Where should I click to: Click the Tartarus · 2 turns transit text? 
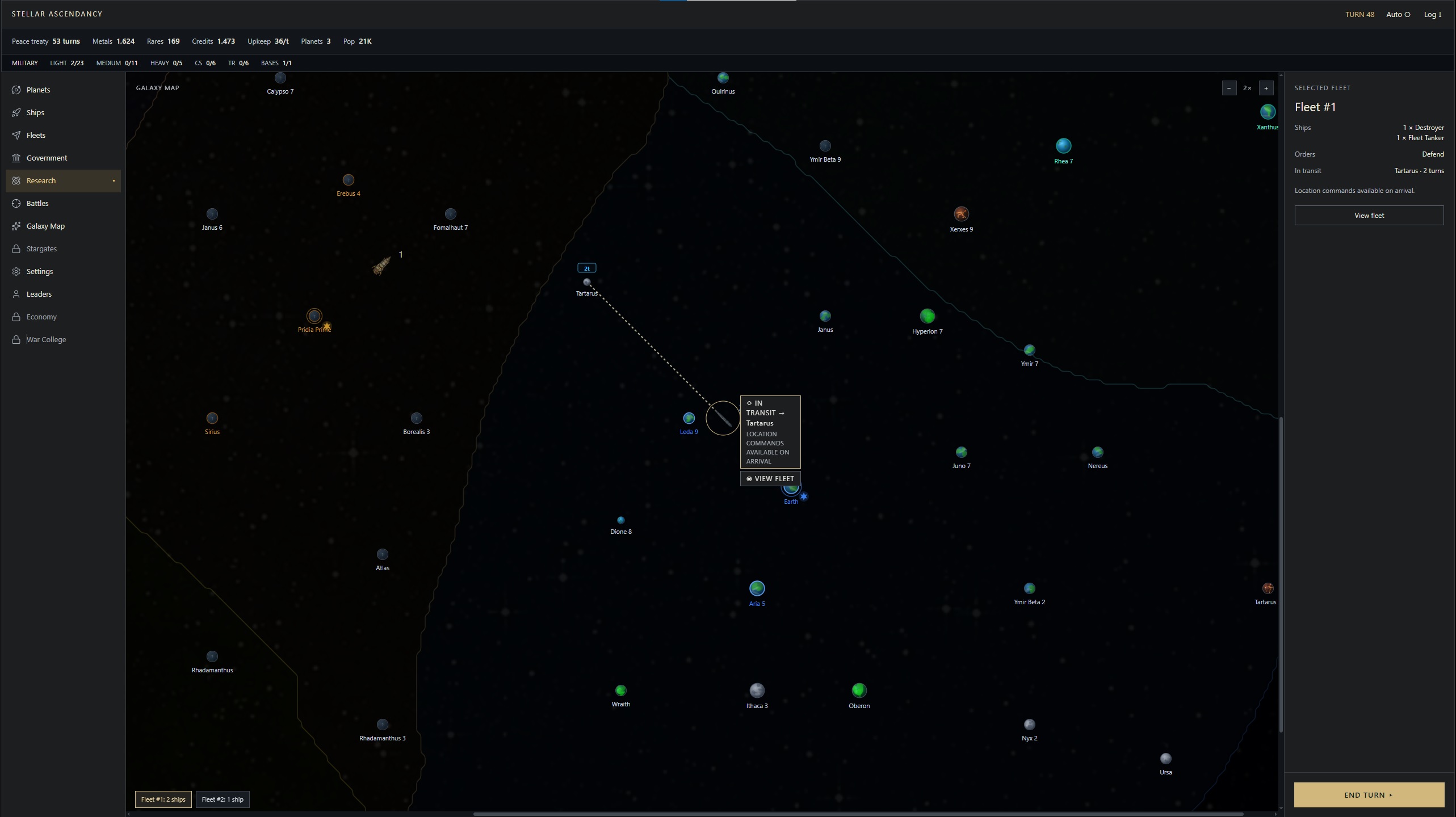click(x=1419, y=171)
